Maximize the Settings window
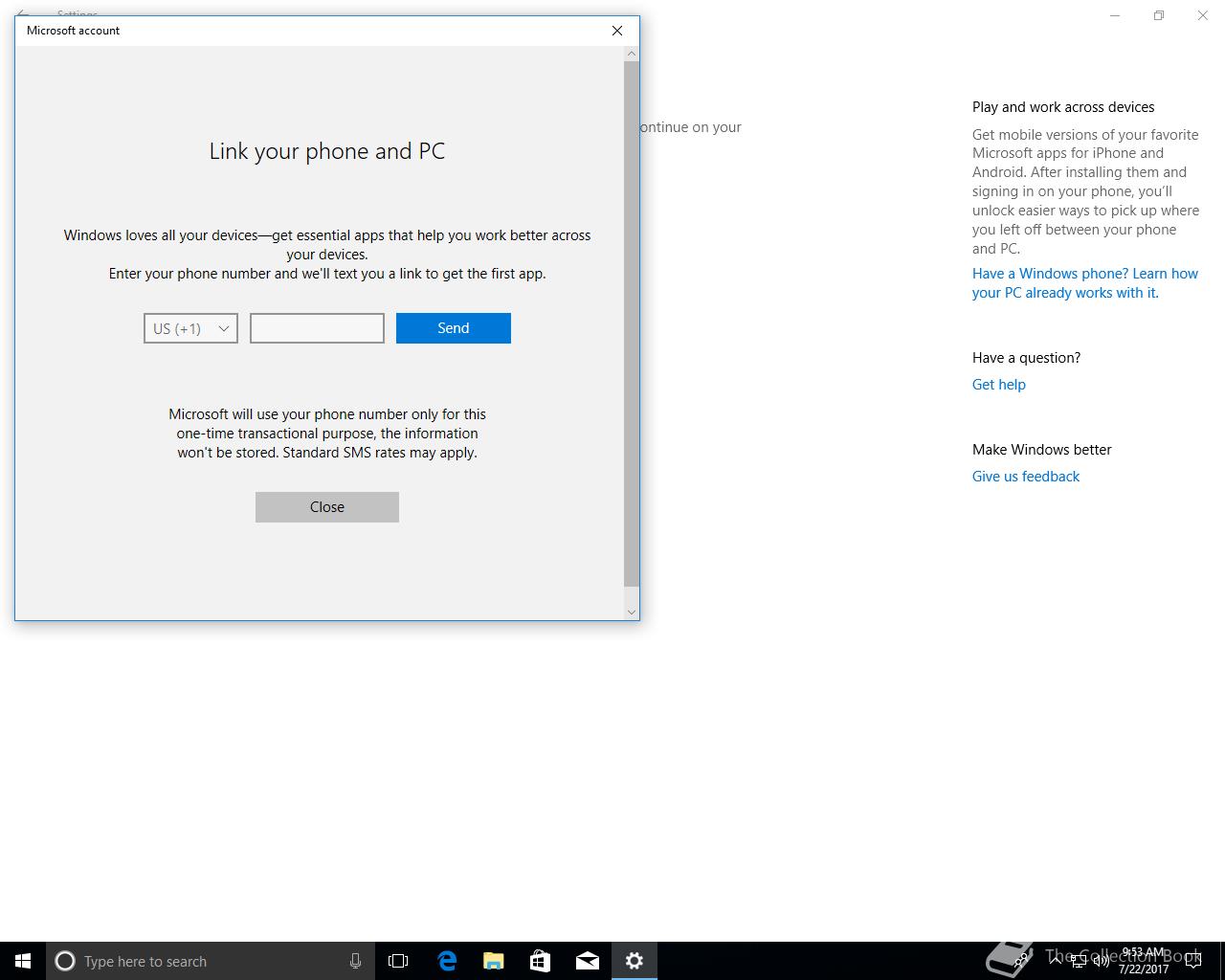The height and width of the screenshot is (980, 1225). coord(1159,15)
